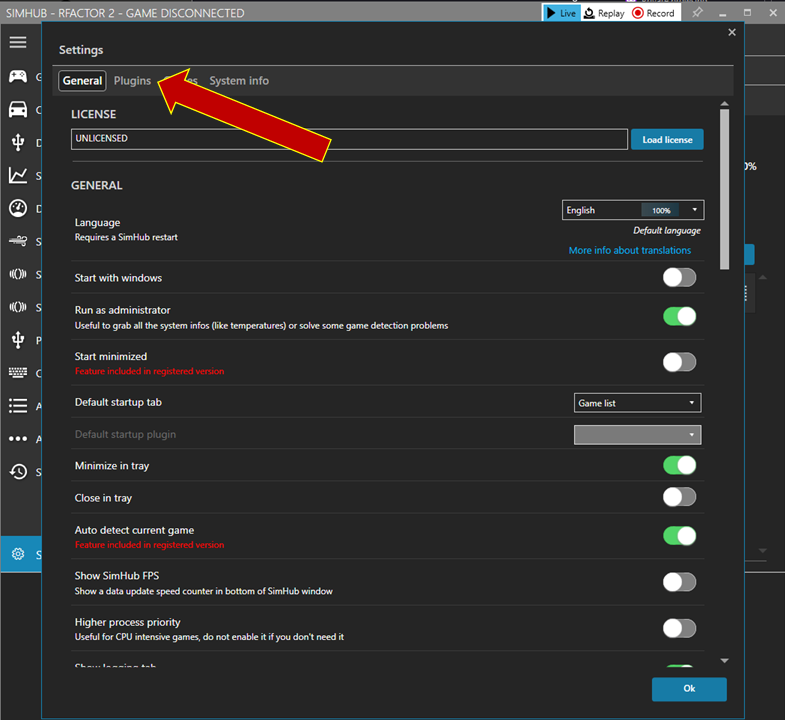Switch to the General settings tab

click(82, 81)
